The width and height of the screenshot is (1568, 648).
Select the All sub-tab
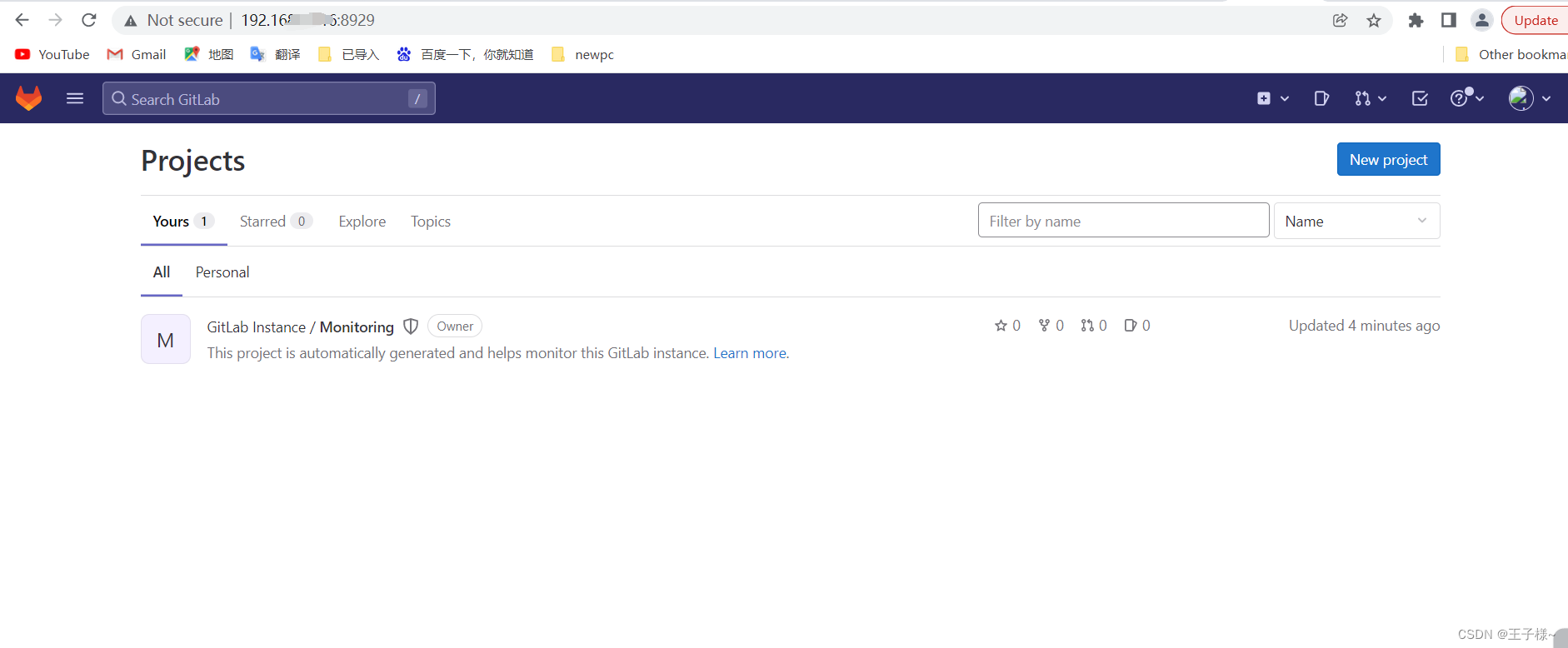point(162,272)
